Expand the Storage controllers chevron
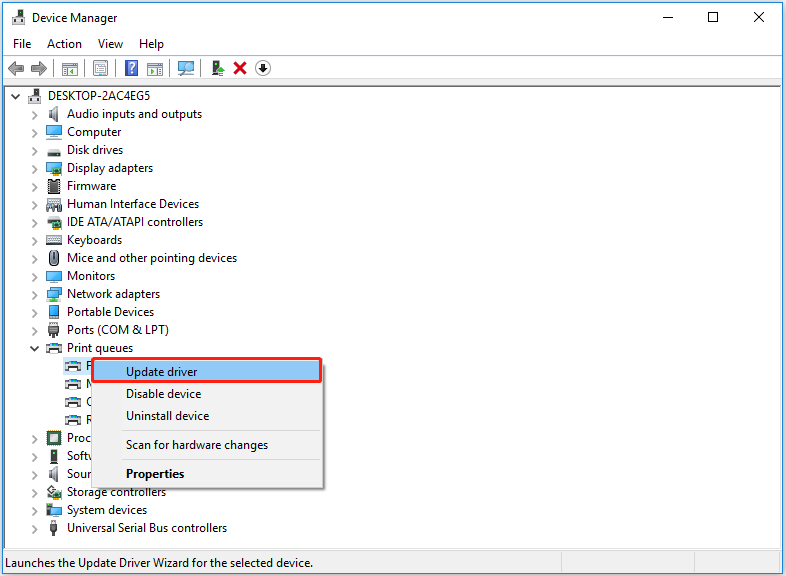The height and width of the screenshot is (576, 786). coord(34,493)
